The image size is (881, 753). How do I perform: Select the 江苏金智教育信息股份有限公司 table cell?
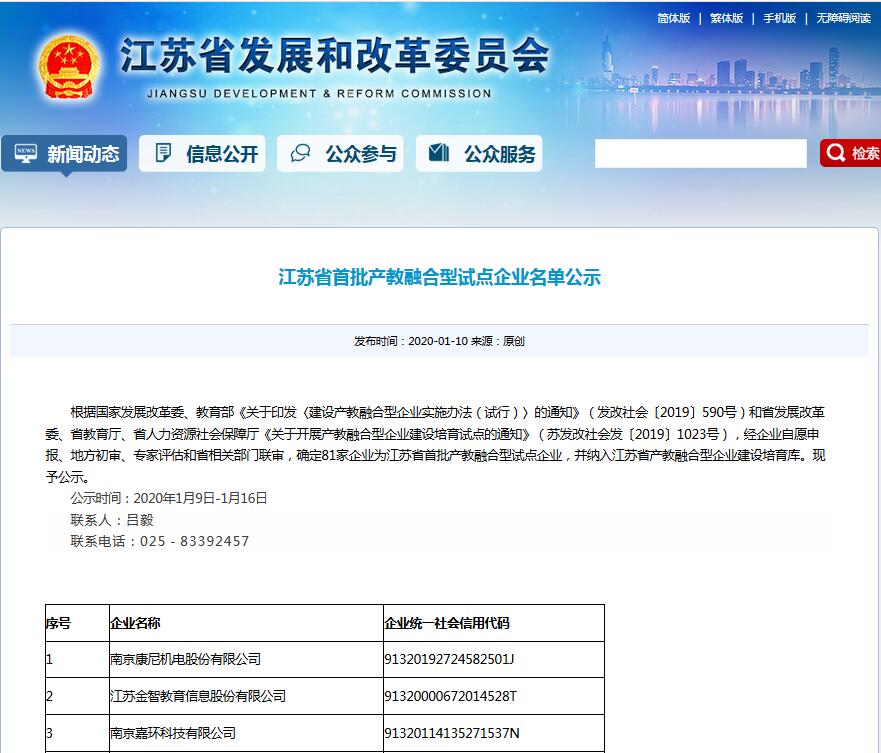click(198, 696)
